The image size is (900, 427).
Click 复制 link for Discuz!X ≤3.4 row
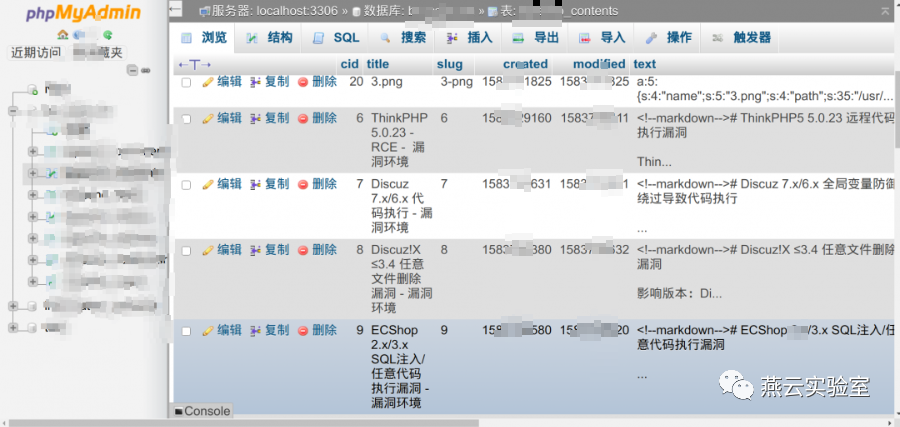tap(277, 250)
